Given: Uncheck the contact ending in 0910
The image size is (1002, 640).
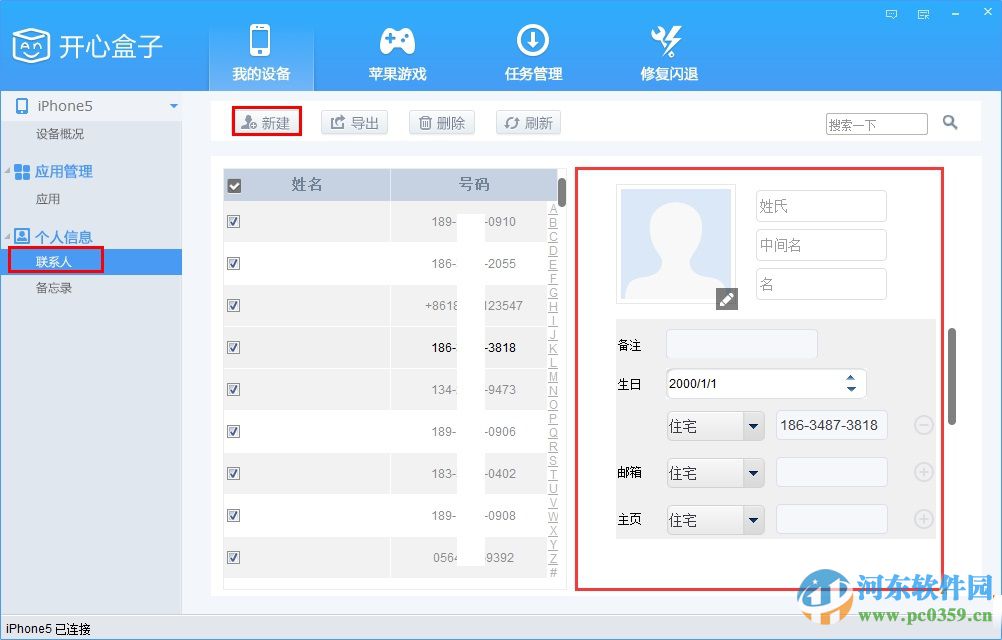Looking at the screenshot, I should (233, 222).
